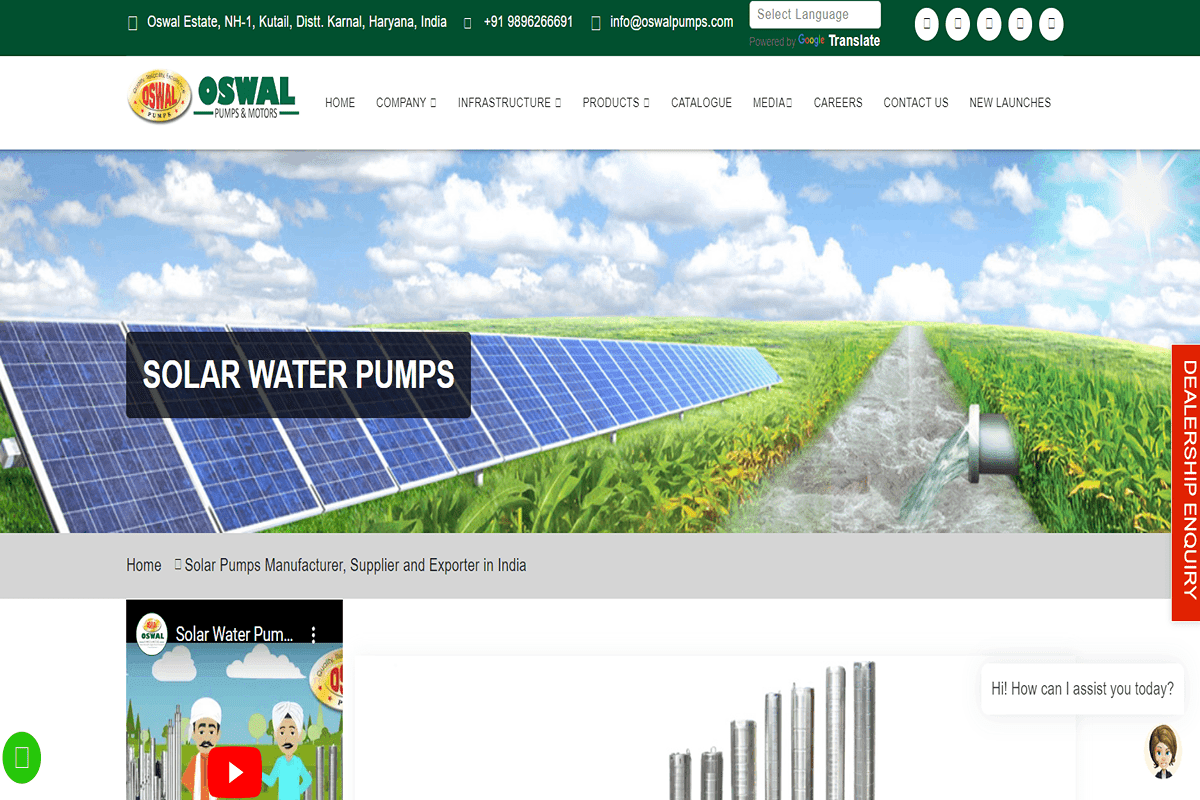
Task: Click the location pin icon before the address
Action: pos(133,21)
